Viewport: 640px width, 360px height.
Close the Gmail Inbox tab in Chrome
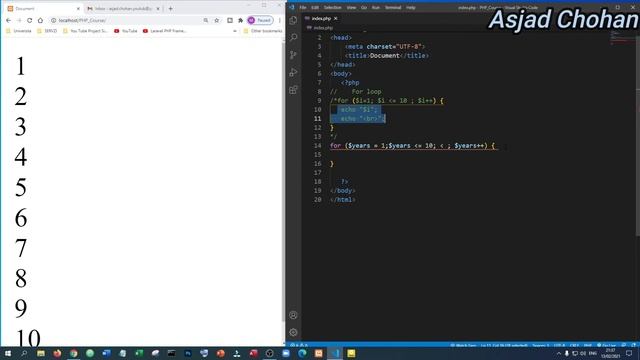(x=158, y=9)
